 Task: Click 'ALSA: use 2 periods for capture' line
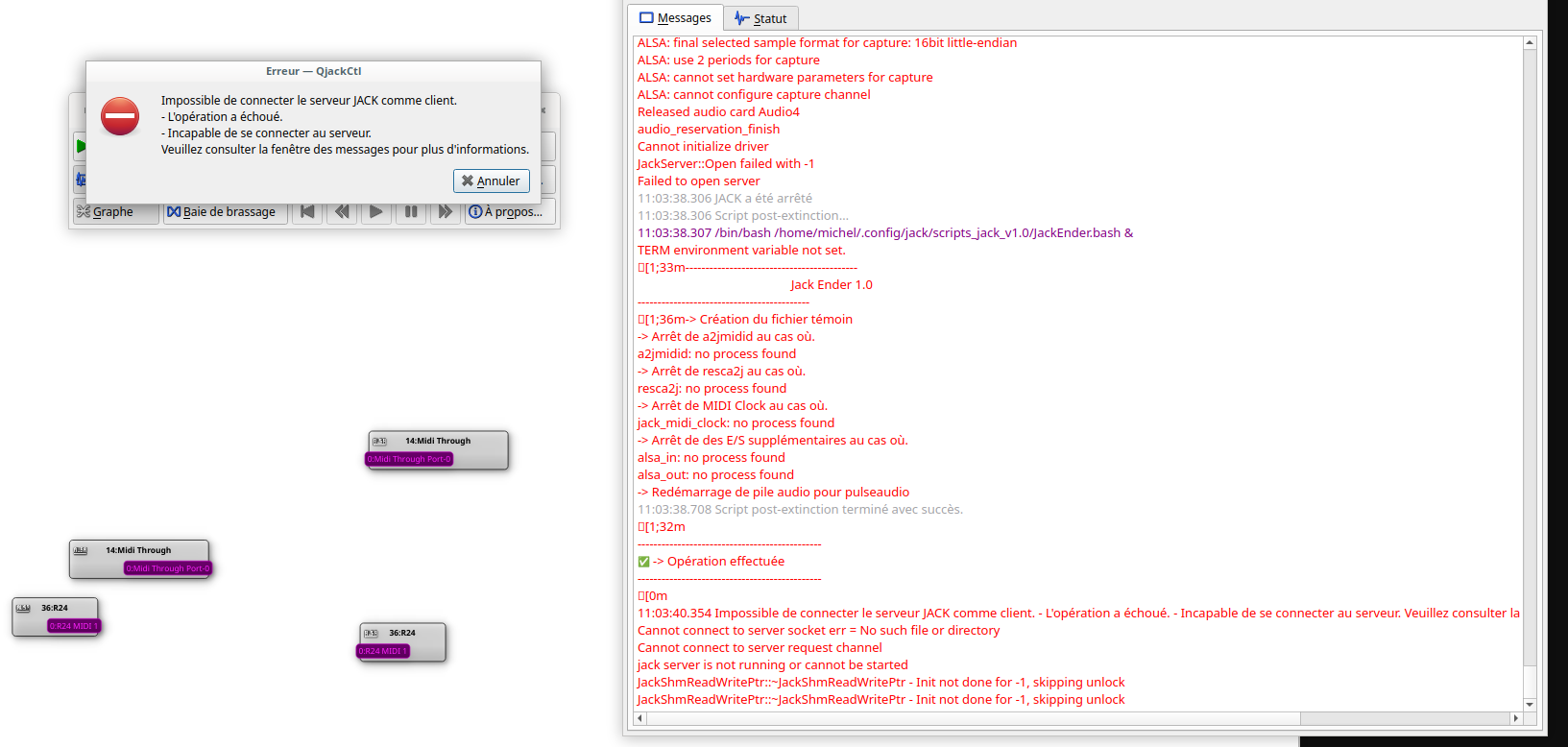[729, 60]
